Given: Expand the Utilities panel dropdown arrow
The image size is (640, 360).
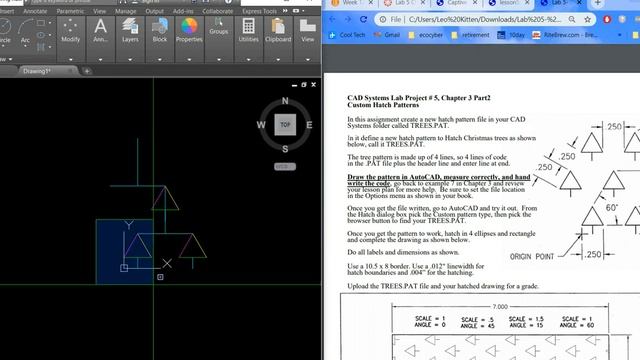Looking at the screenshot, I should click(248, 60).
